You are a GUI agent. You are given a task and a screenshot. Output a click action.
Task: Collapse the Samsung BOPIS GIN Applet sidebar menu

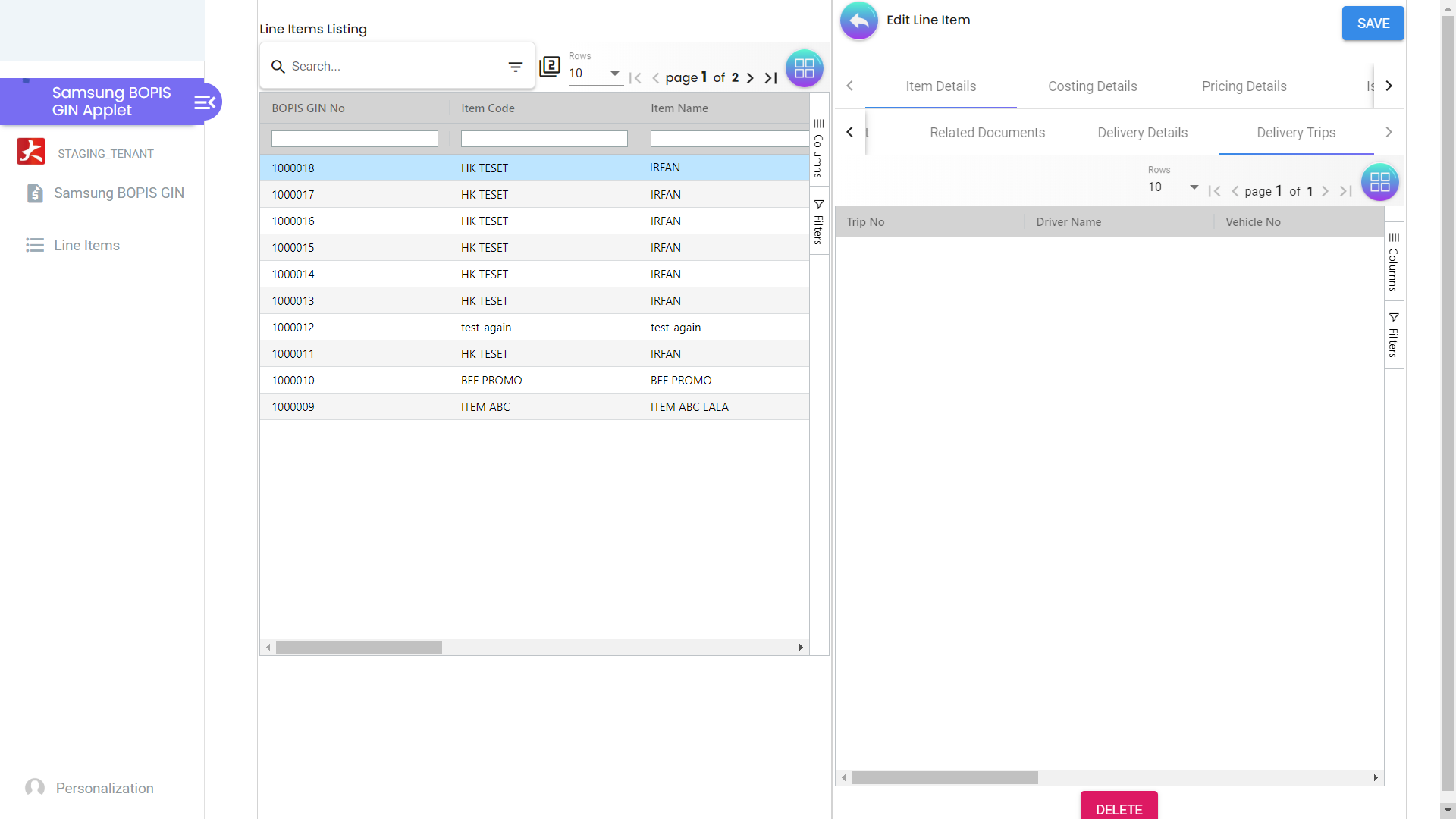pyautogui.click(x=205, y=102)
